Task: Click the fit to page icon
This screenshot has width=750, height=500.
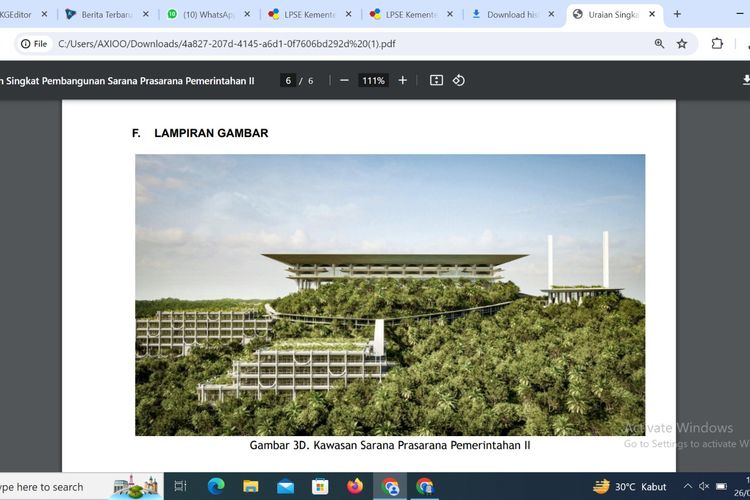Action: (x=436, y=80)
